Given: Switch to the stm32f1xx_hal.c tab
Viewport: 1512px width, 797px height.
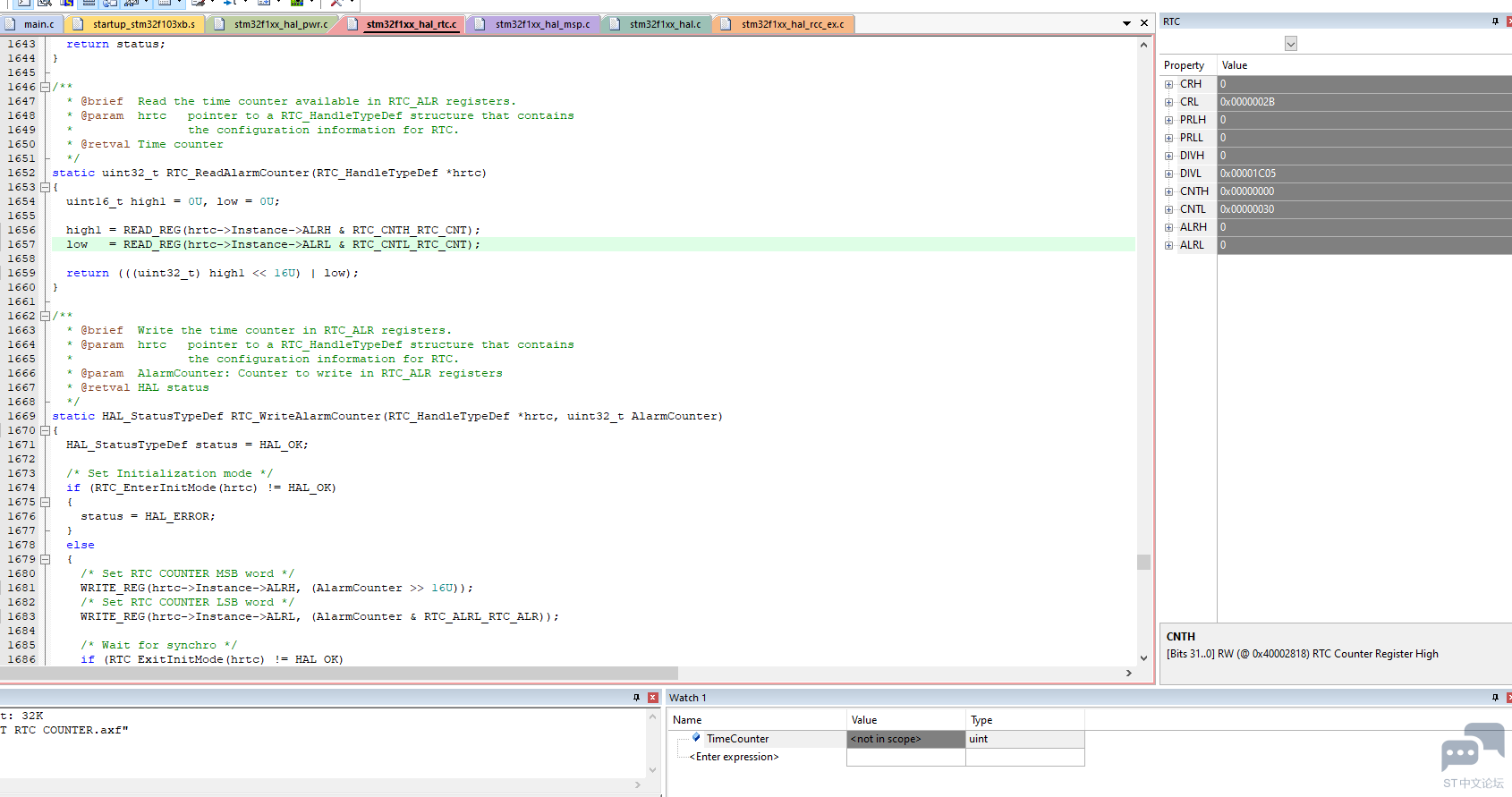Looking at the screenshot, I should coord(657,24).
